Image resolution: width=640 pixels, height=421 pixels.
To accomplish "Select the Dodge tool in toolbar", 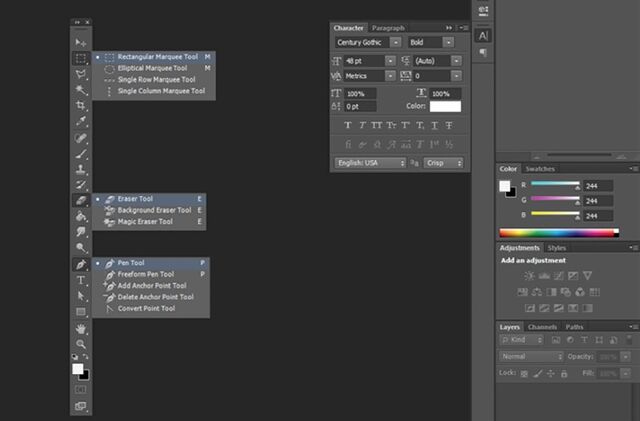I will click(81, 247).
